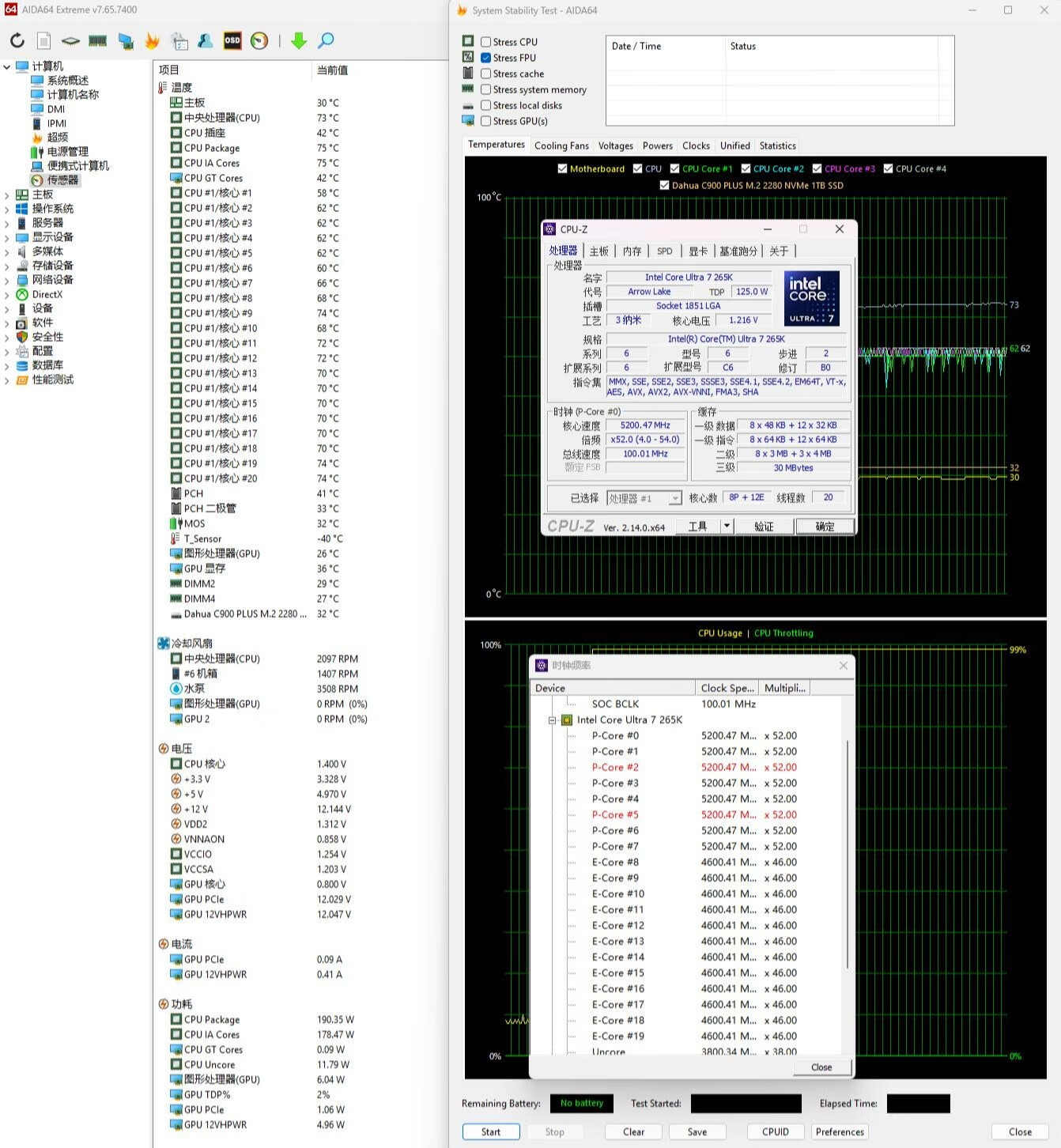The image size is (1061, 1148).
Task: Toggle CPU Core #1 graph checkbox
Action: point(675,168)
